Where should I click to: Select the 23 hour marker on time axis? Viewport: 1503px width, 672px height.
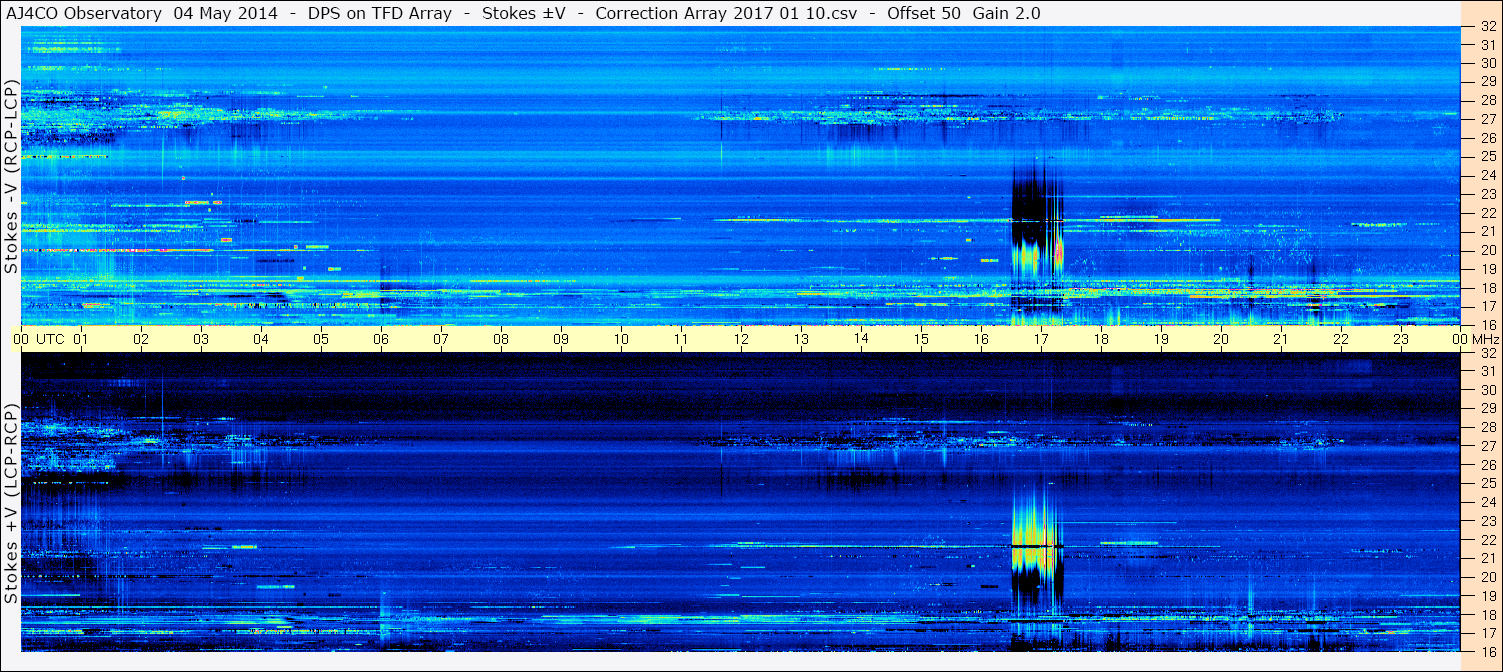pos(1401,339)
